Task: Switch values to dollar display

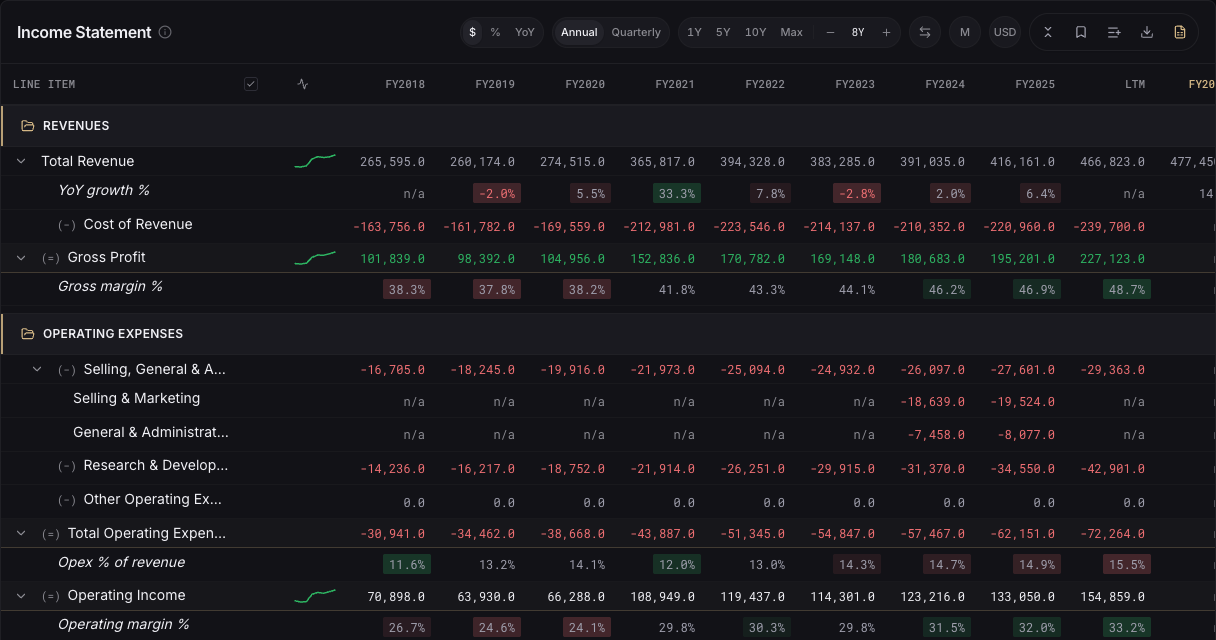Action: (473, 32)
